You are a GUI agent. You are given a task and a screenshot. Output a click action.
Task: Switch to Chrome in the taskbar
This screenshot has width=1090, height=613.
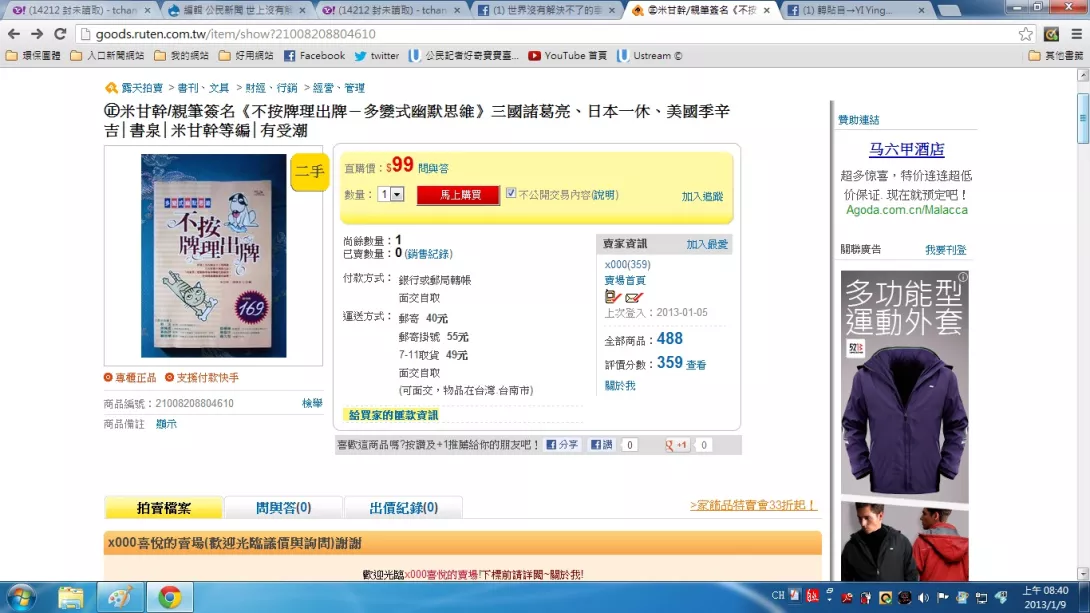[170, 598]
